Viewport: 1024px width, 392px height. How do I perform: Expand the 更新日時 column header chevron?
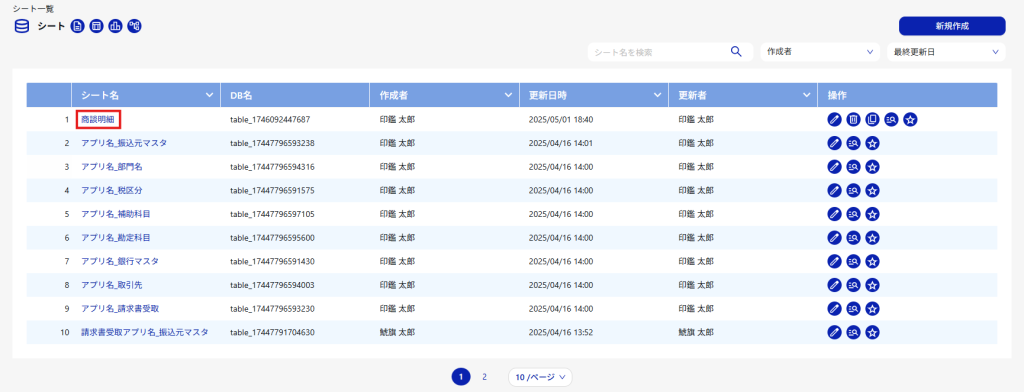658,95
